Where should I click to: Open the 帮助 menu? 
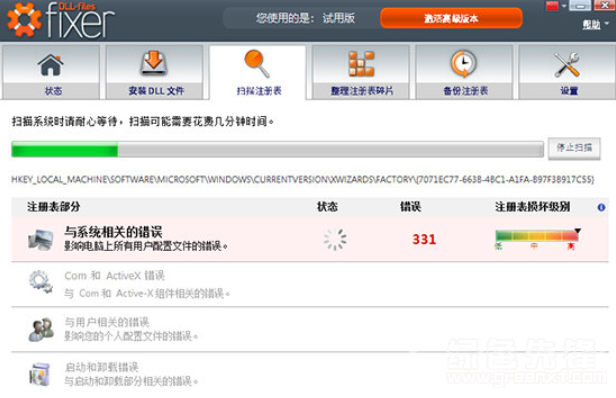[x=595, y=24]
